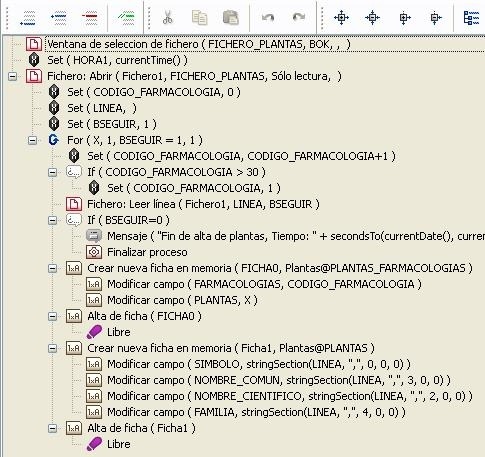Click the message icon beside Mensaje line
The height and width of the screenshot is (457, 485).
(x=94, y=236)
